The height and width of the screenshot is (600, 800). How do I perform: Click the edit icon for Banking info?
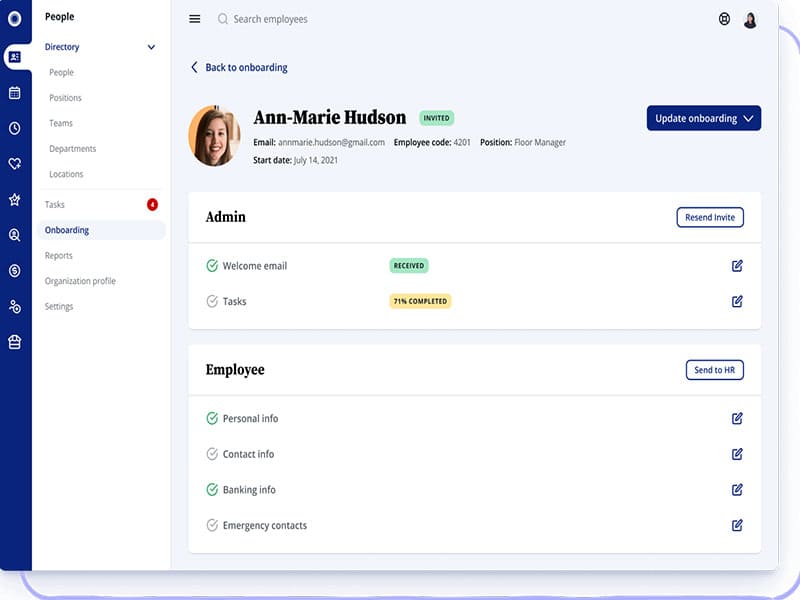coord(737,490)
